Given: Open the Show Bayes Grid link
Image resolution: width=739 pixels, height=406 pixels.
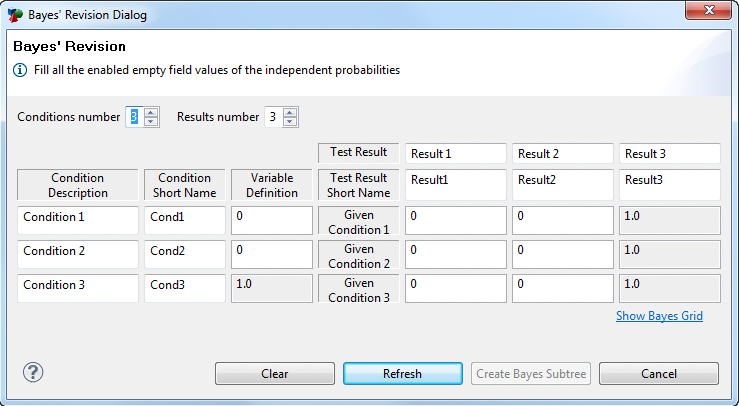Looking at the screenshot, I should [659, 316].
